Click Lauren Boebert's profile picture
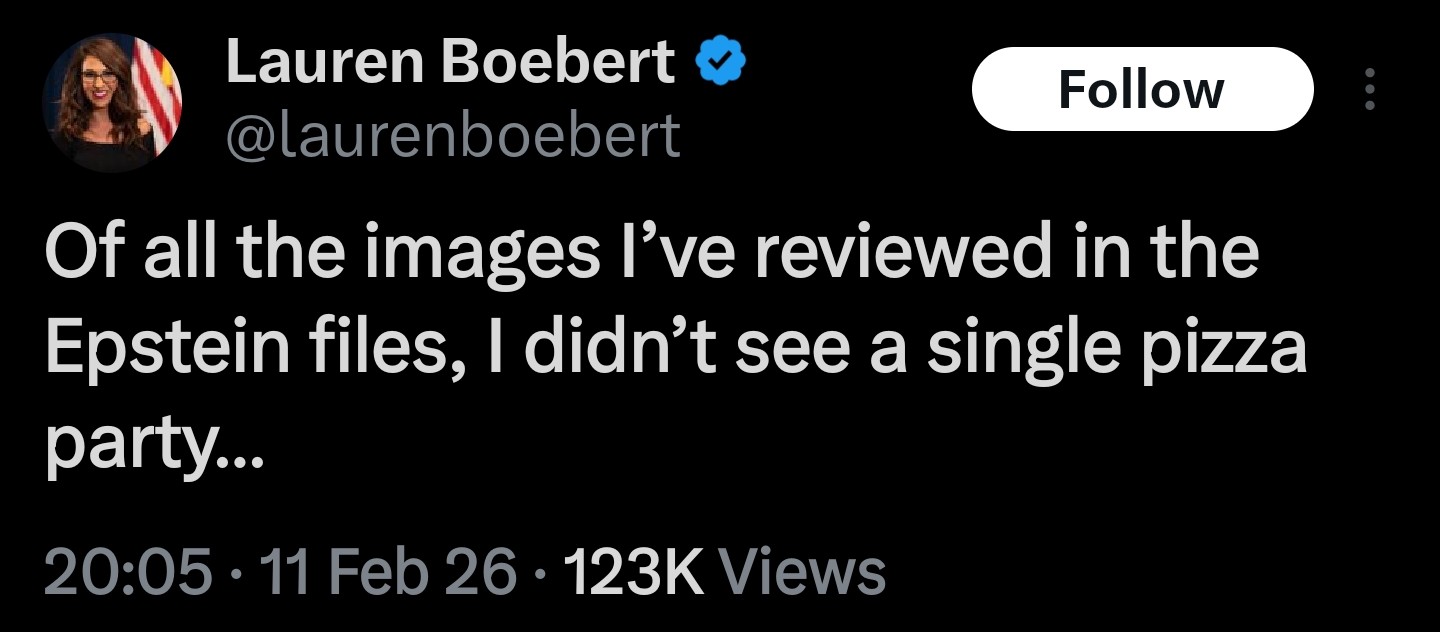This screenshot has height=632, width=1440. pos(112,102)
